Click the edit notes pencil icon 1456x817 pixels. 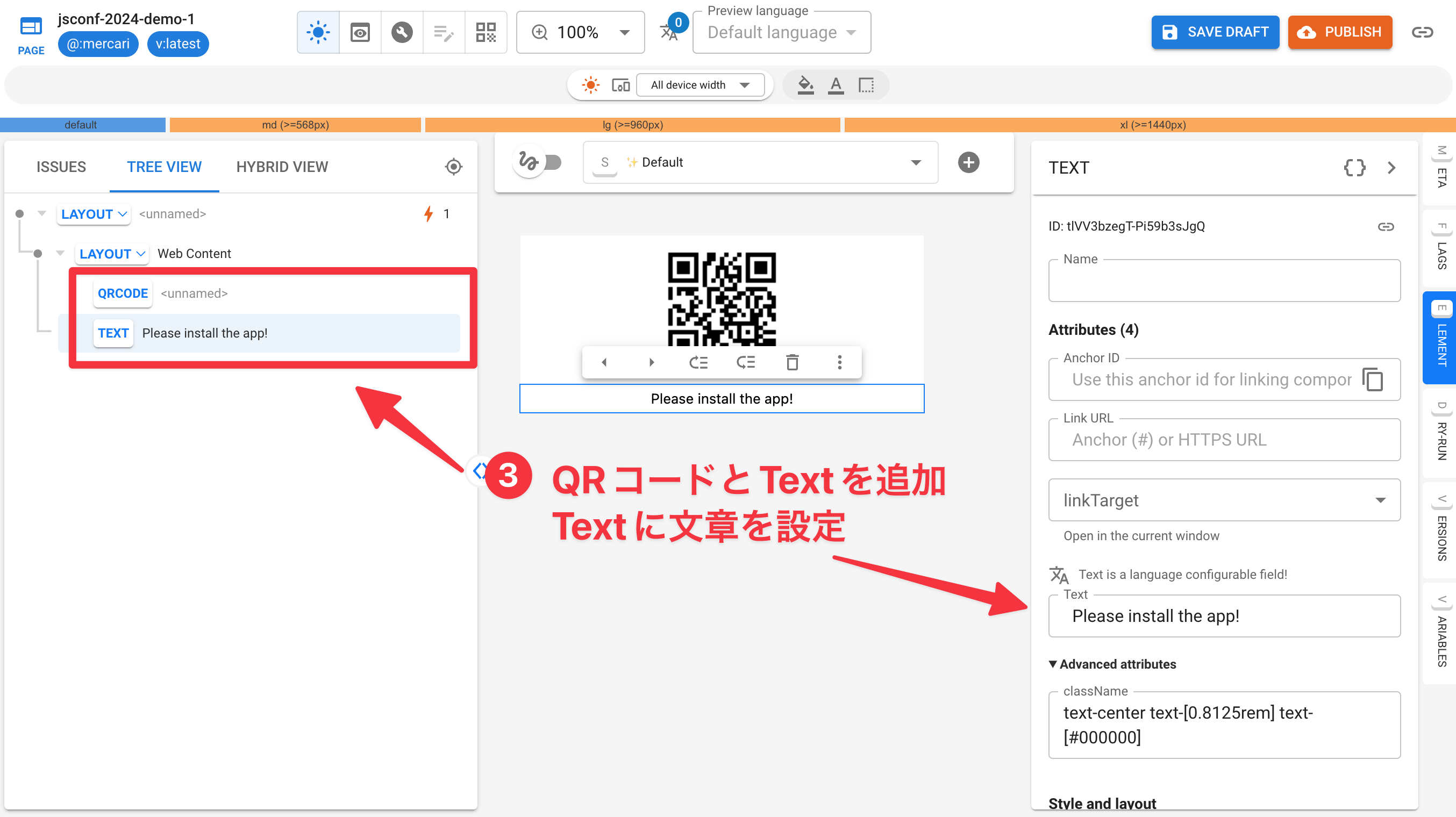tap(444, 32)
